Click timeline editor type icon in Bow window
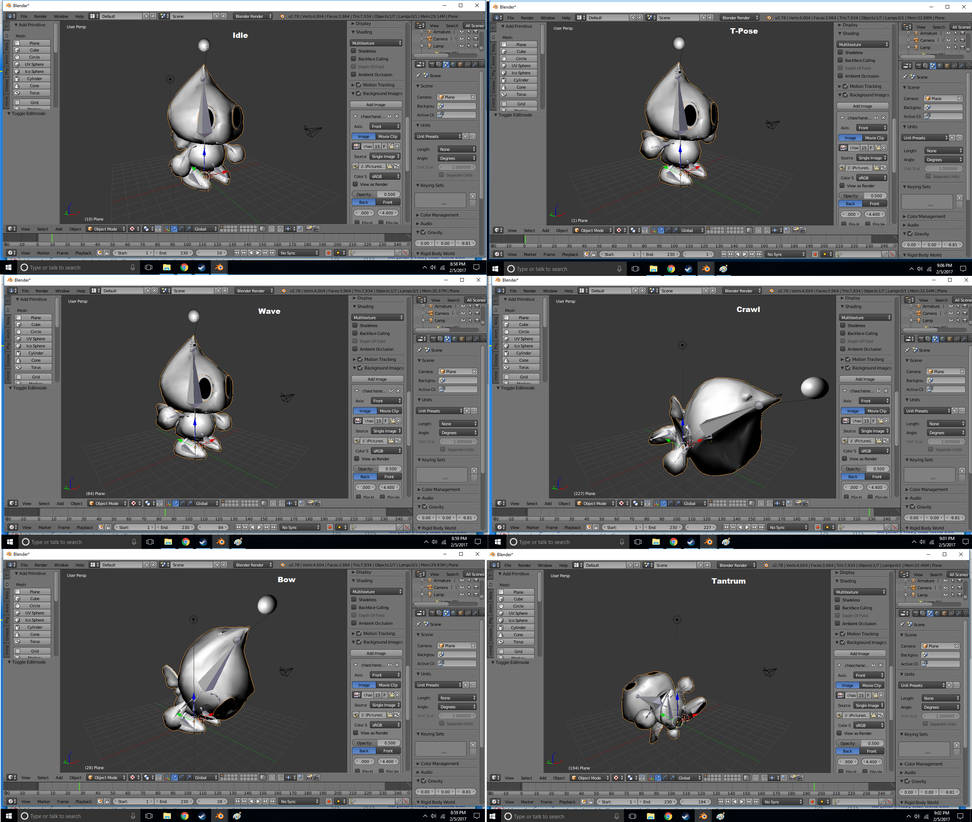972x822 pixels. [x=11, y=801]
